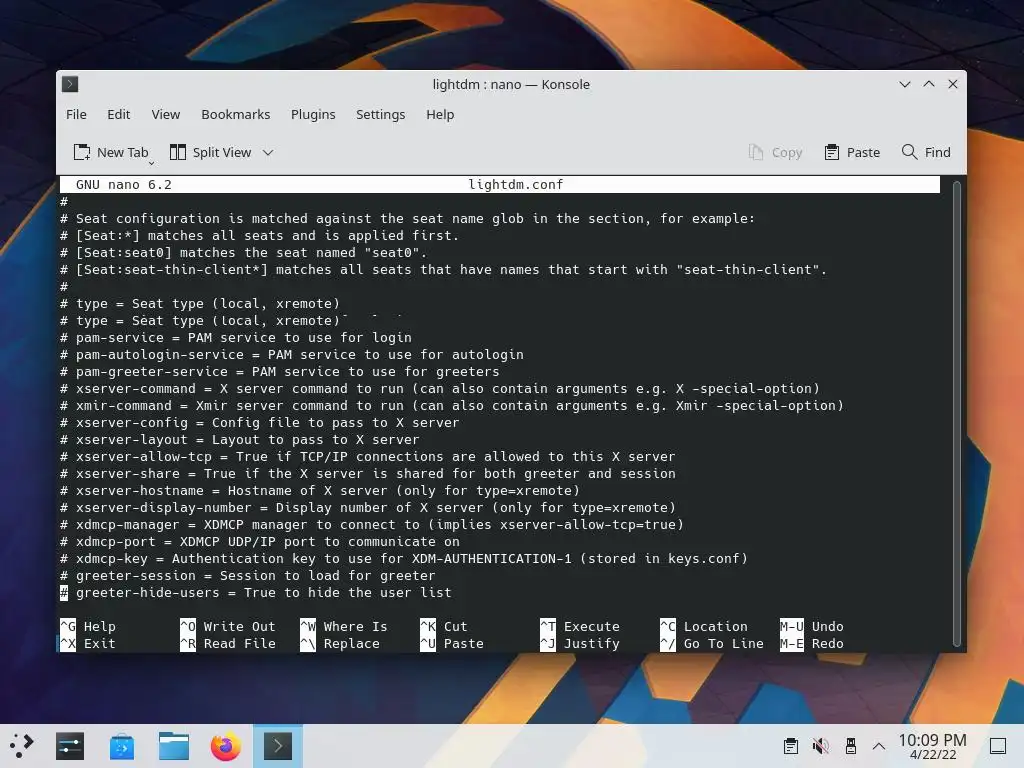Screen dimensions: 1024x768
Task: Click the muted volume tray icon
Action: click(x=821, y=746)
